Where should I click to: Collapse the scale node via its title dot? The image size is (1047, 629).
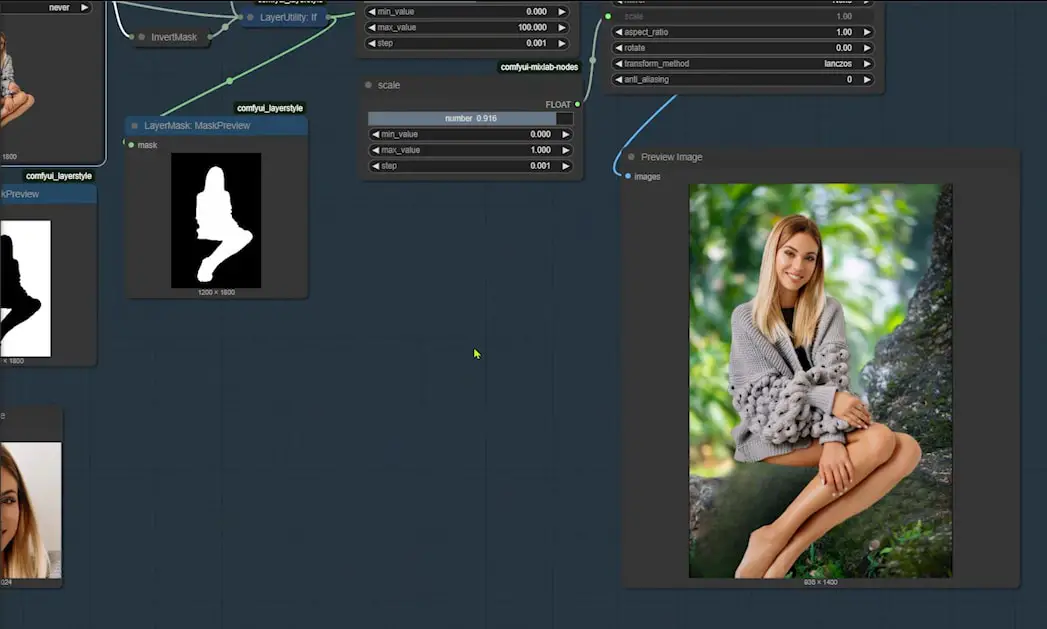[369, 85]
